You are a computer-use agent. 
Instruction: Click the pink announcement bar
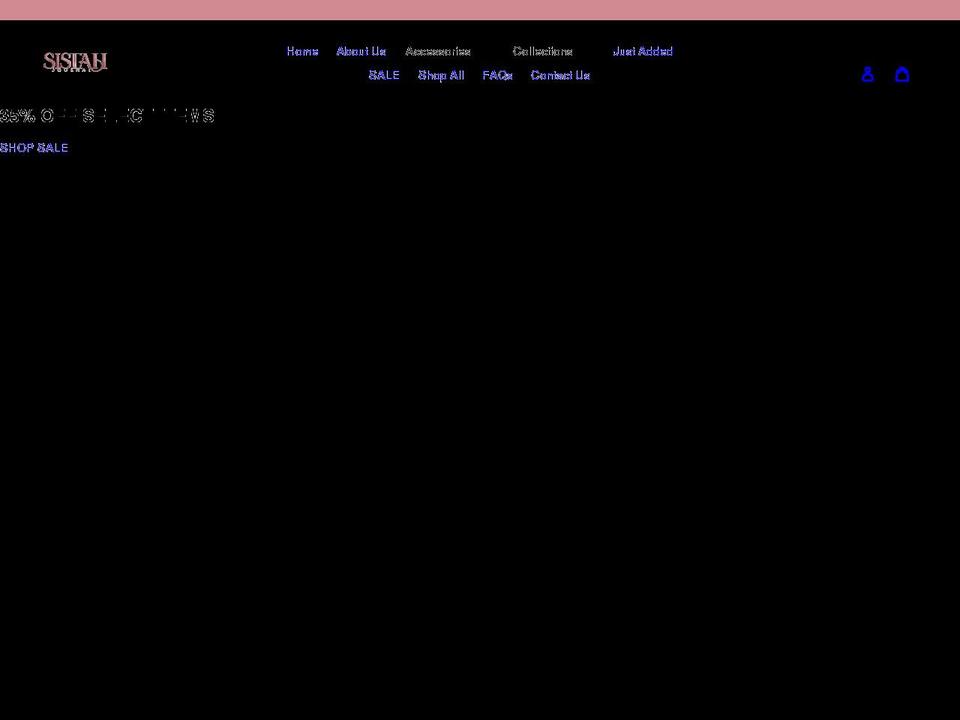[480, 10]
